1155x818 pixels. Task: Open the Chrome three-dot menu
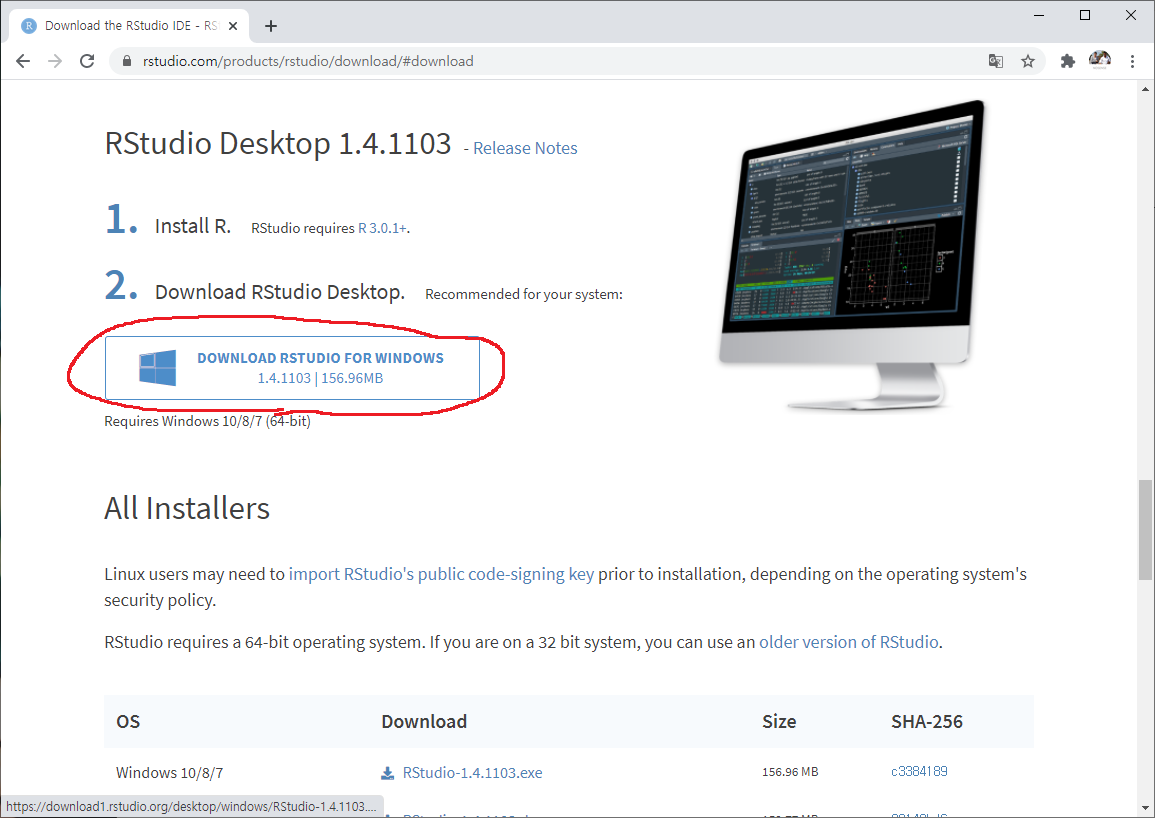click(x=1132, y=61)
